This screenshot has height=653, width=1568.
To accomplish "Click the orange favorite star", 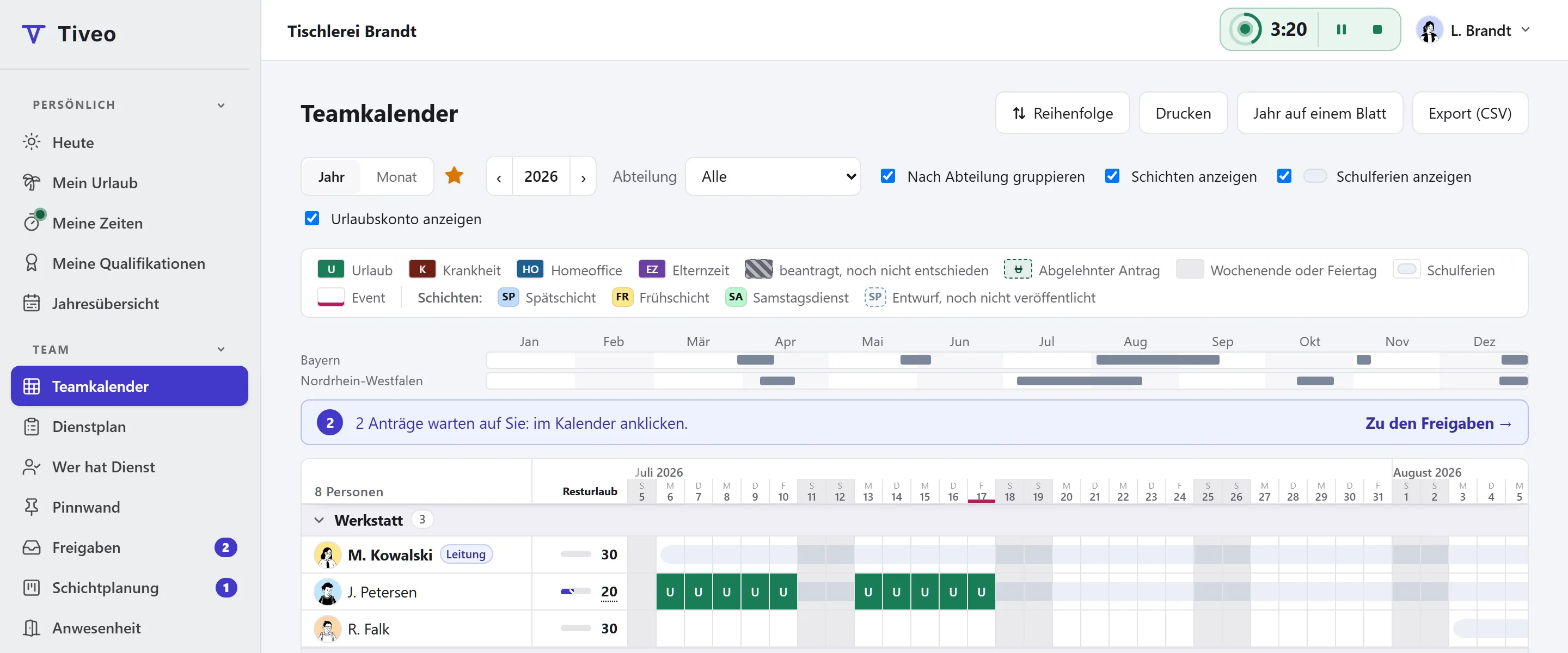I will [454, 176].
